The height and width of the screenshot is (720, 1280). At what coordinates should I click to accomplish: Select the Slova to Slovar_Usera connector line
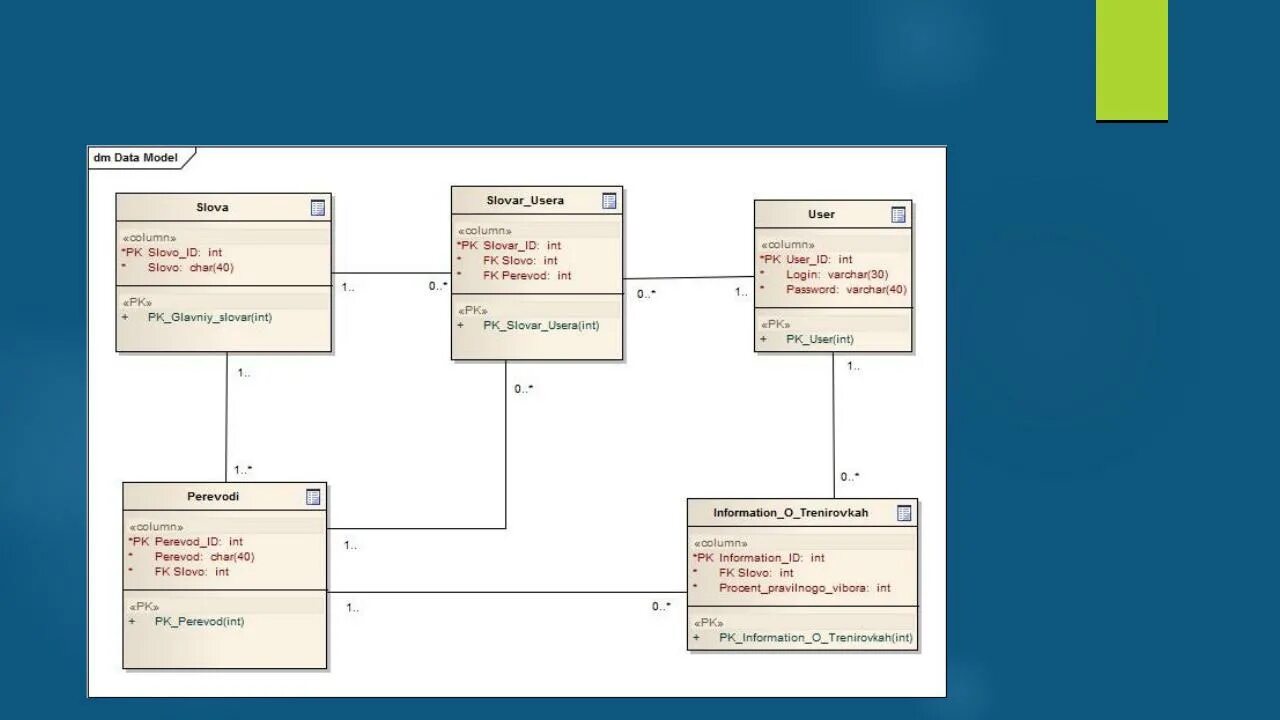[x=391, y=273]
